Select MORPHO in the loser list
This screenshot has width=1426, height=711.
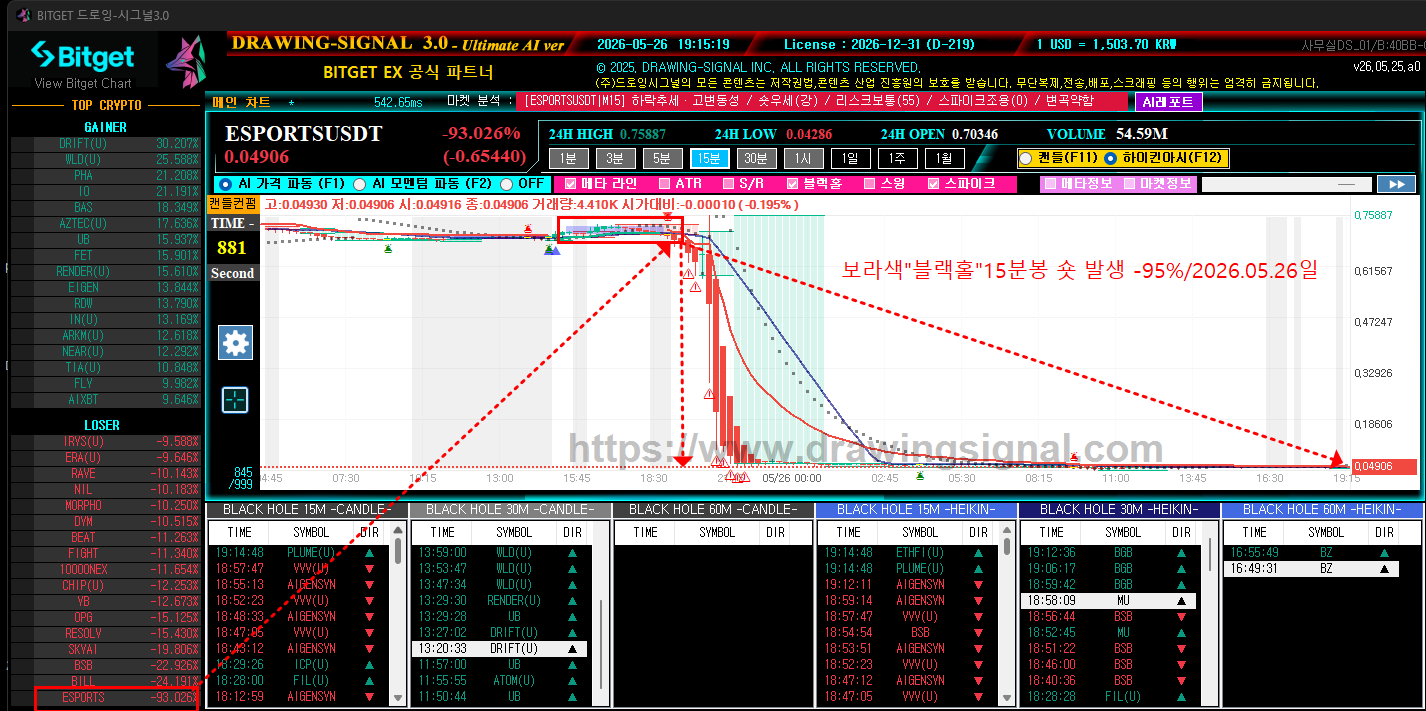coord(105,505)
